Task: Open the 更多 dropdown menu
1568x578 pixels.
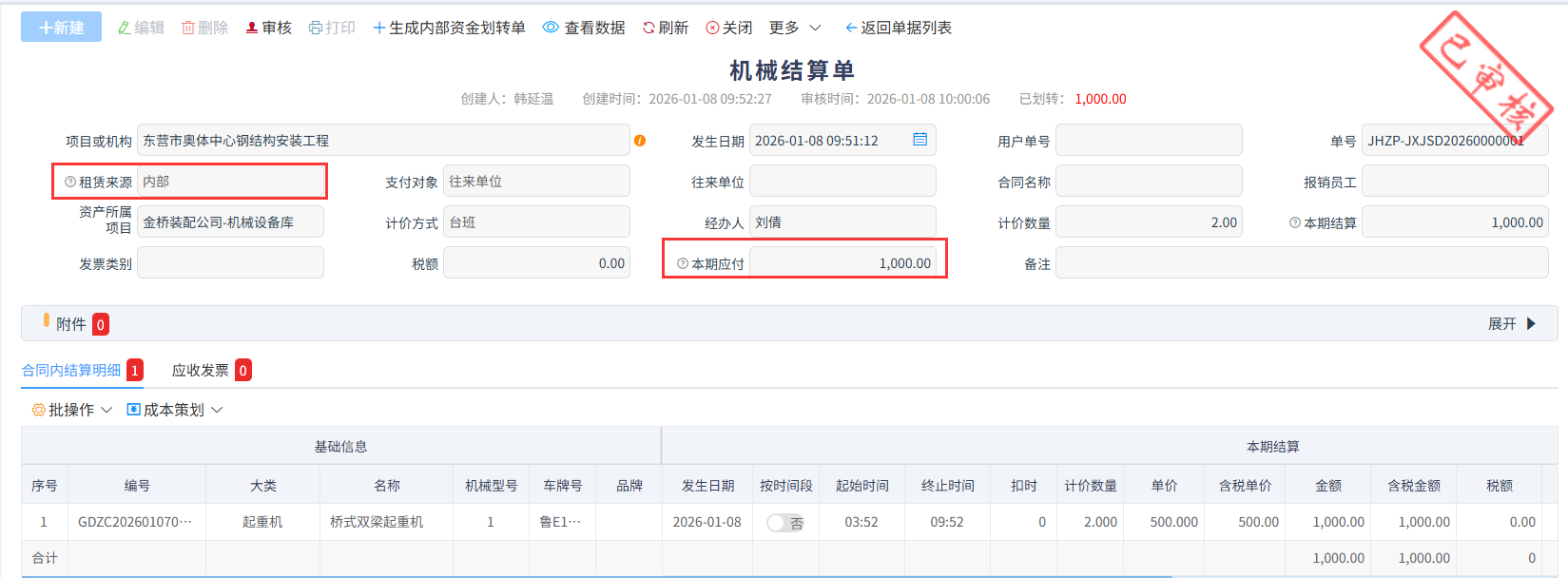Action: pyautogui.click(x=794, y=28)
